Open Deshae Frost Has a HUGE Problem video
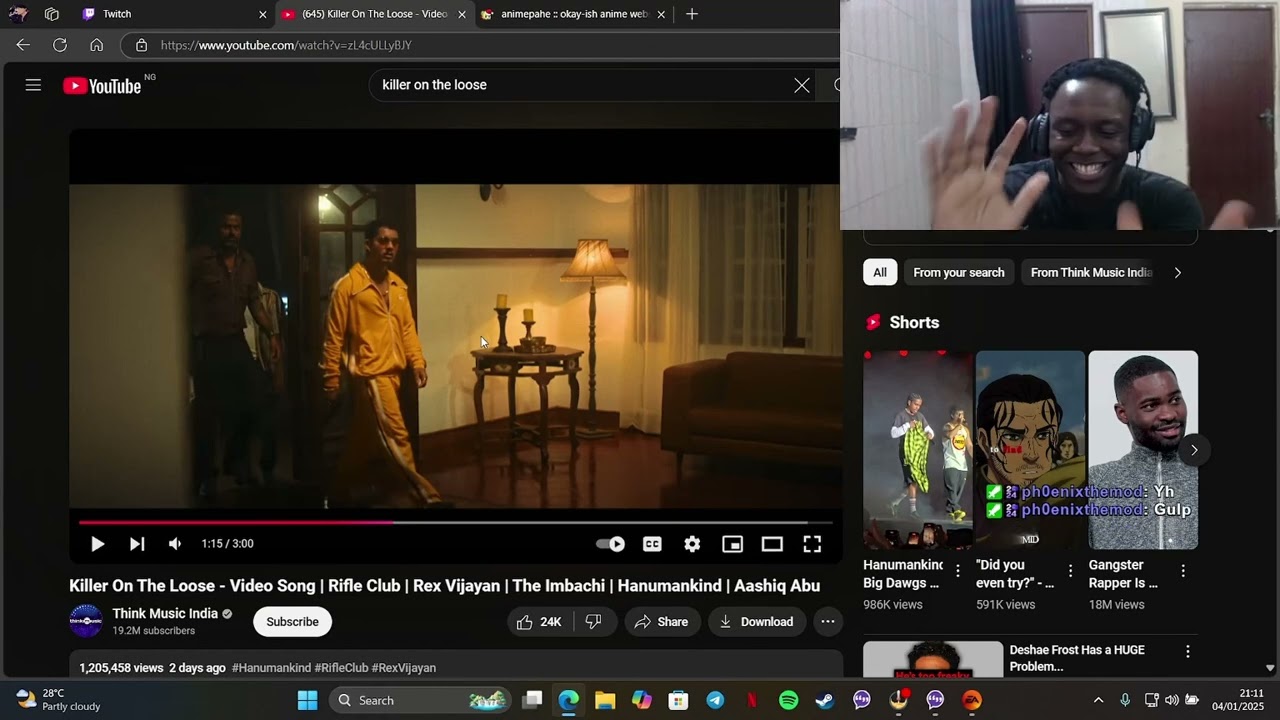Image resolution: width=1280 pixels, height=720 pixels. pos(1077,658)
